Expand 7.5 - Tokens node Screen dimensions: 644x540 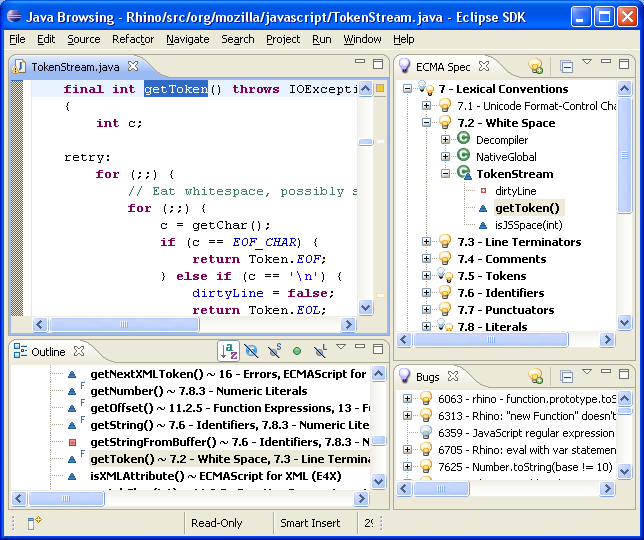click(x=426, y=276)
